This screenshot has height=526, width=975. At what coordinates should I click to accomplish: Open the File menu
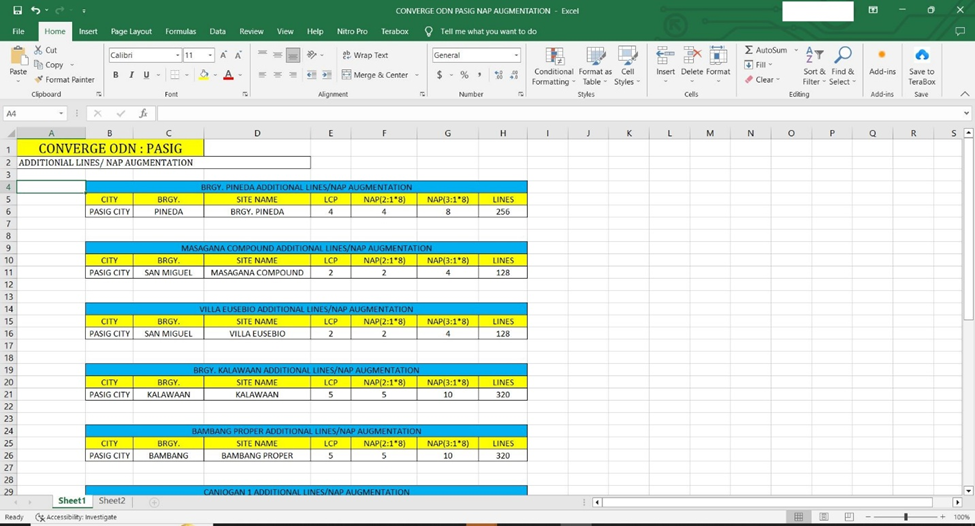pyautogui.click(x=19, y=31)
